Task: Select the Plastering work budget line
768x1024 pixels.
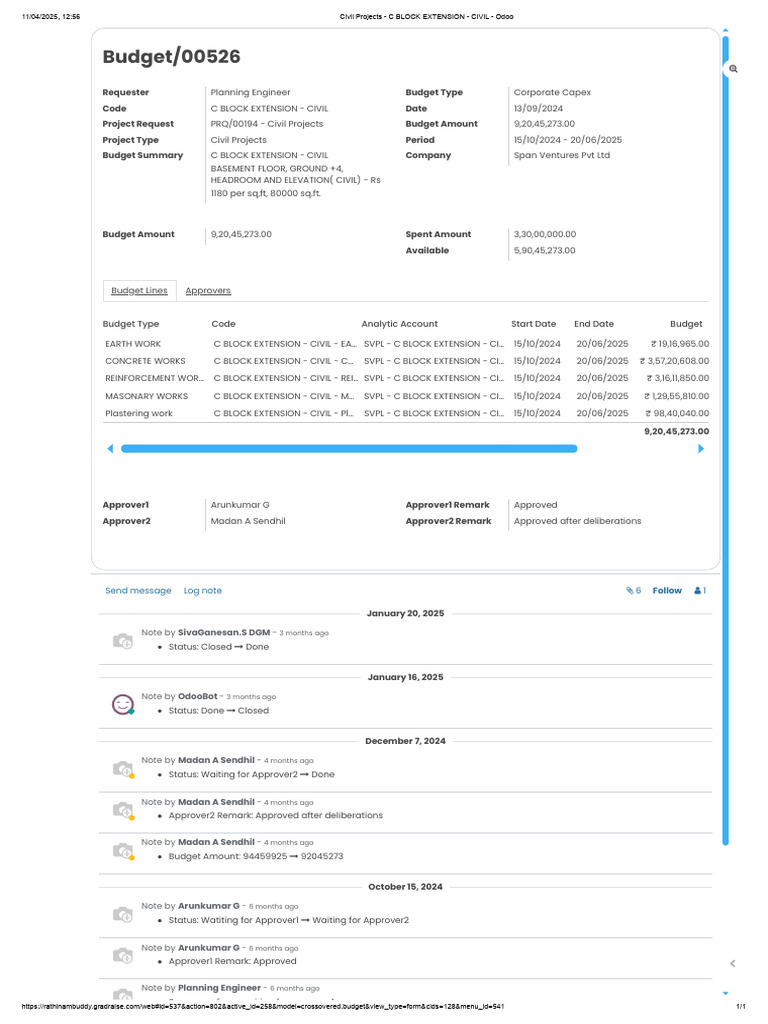Action: pos(406,413)
